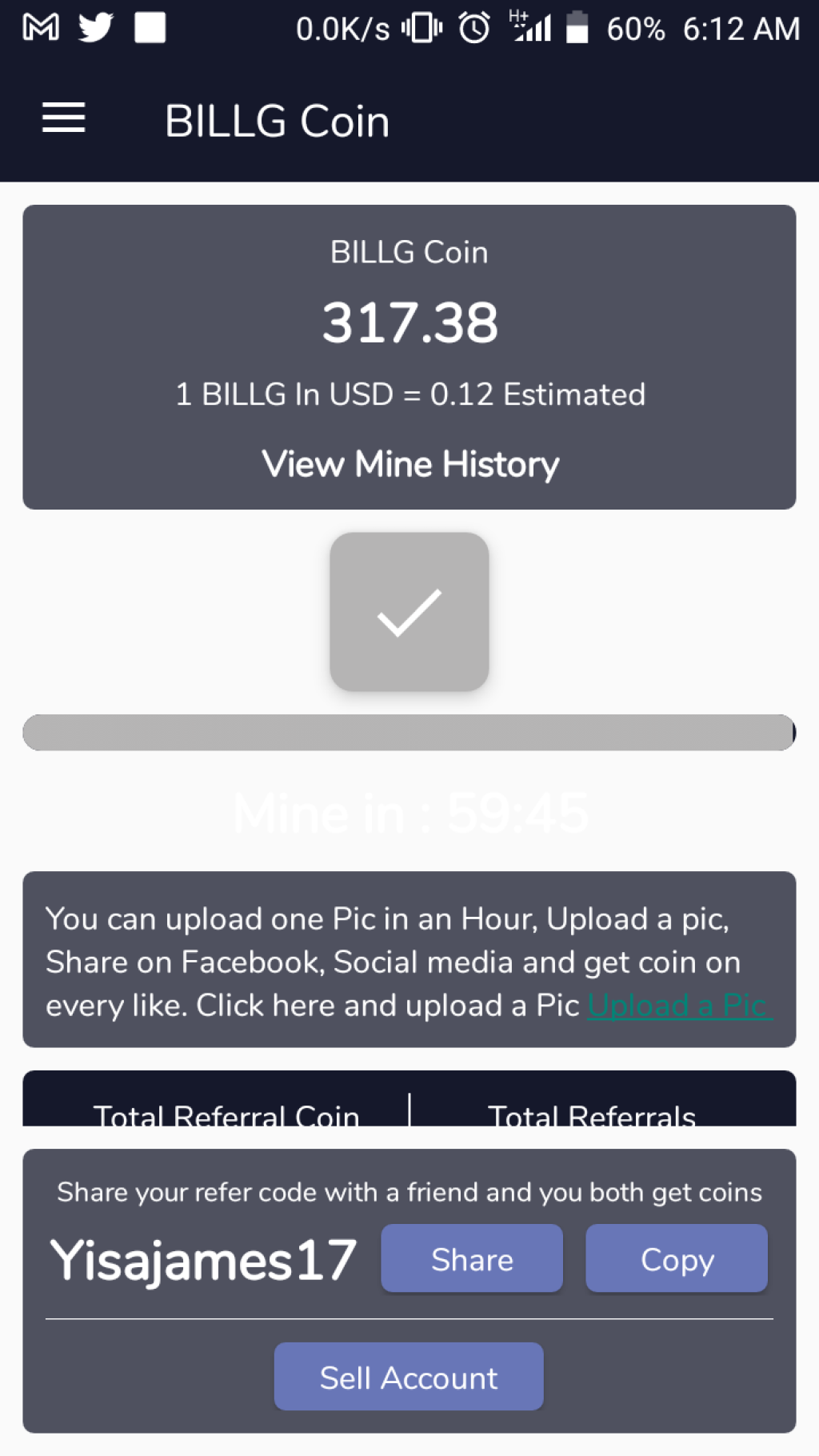Tap the checkmark mine button
Image resolution: width=819 pixels, height=1456 pixels.
(x=409, y=612)
